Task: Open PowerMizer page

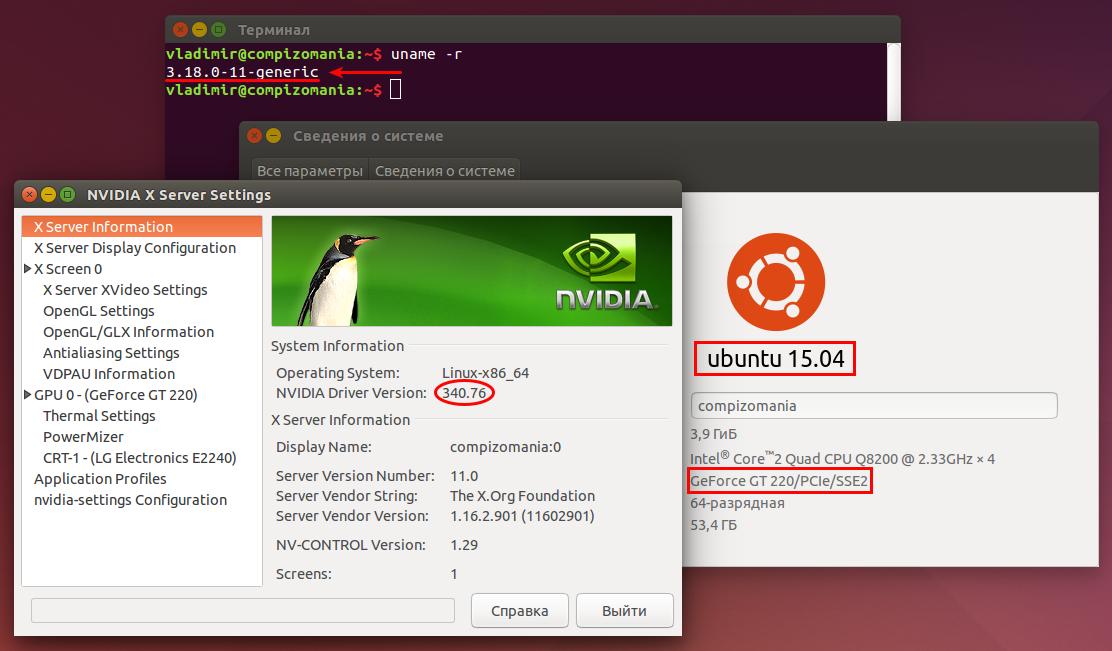Action: coord(83,437)
